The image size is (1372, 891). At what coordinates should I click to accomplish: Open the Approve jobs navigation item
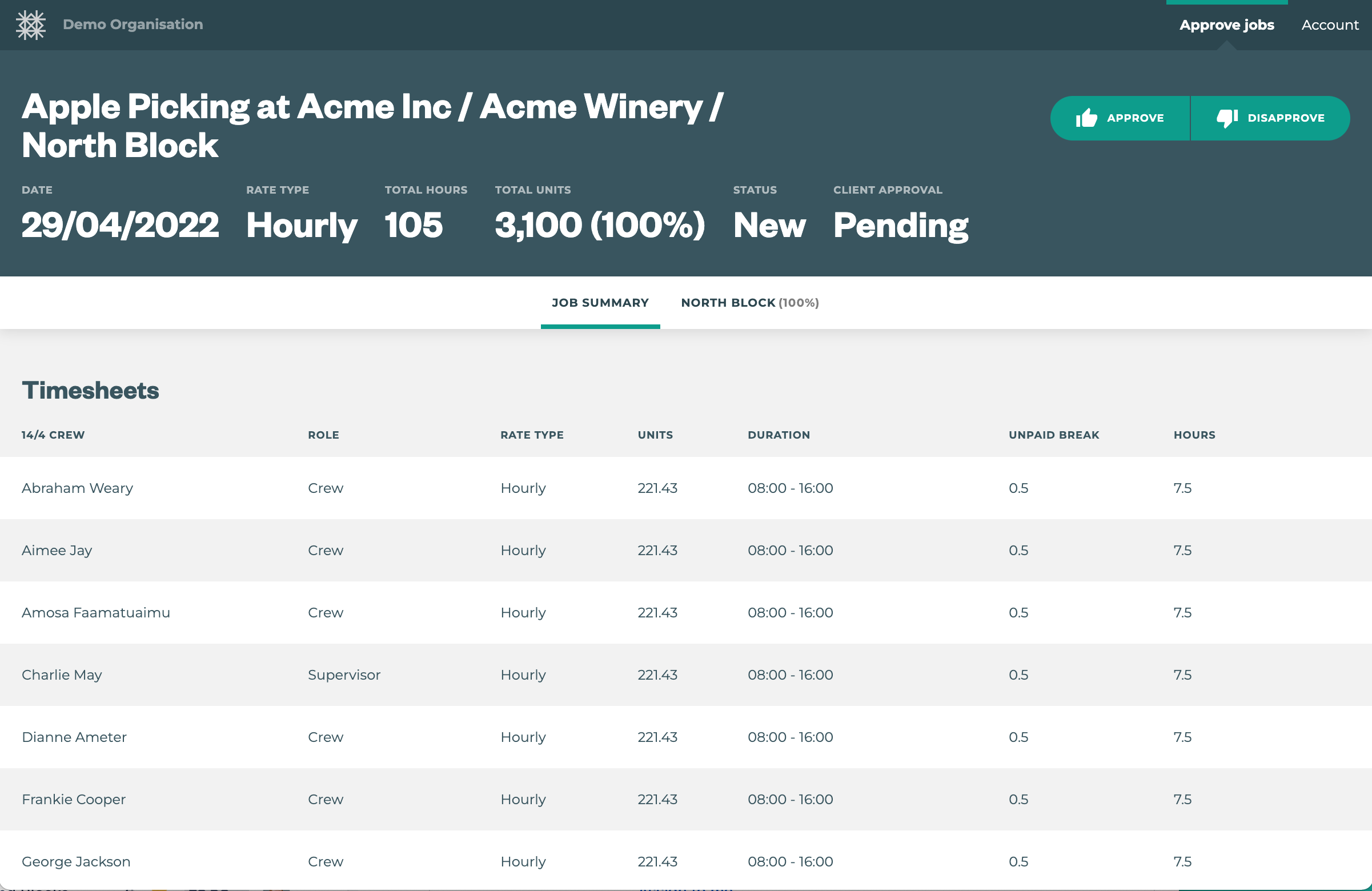(x=1226, y=25)
